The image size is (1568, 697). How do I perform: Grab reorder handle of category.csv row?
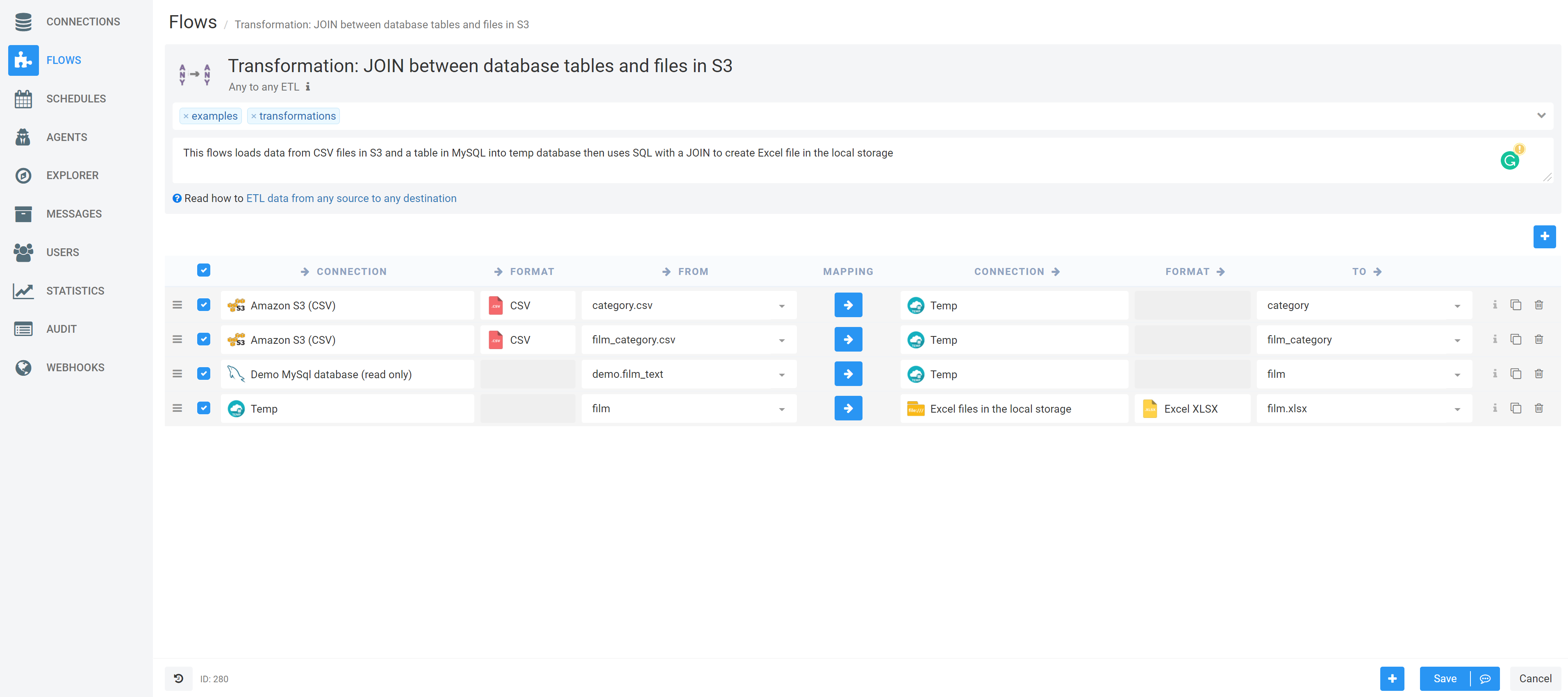tap(177, 305)
